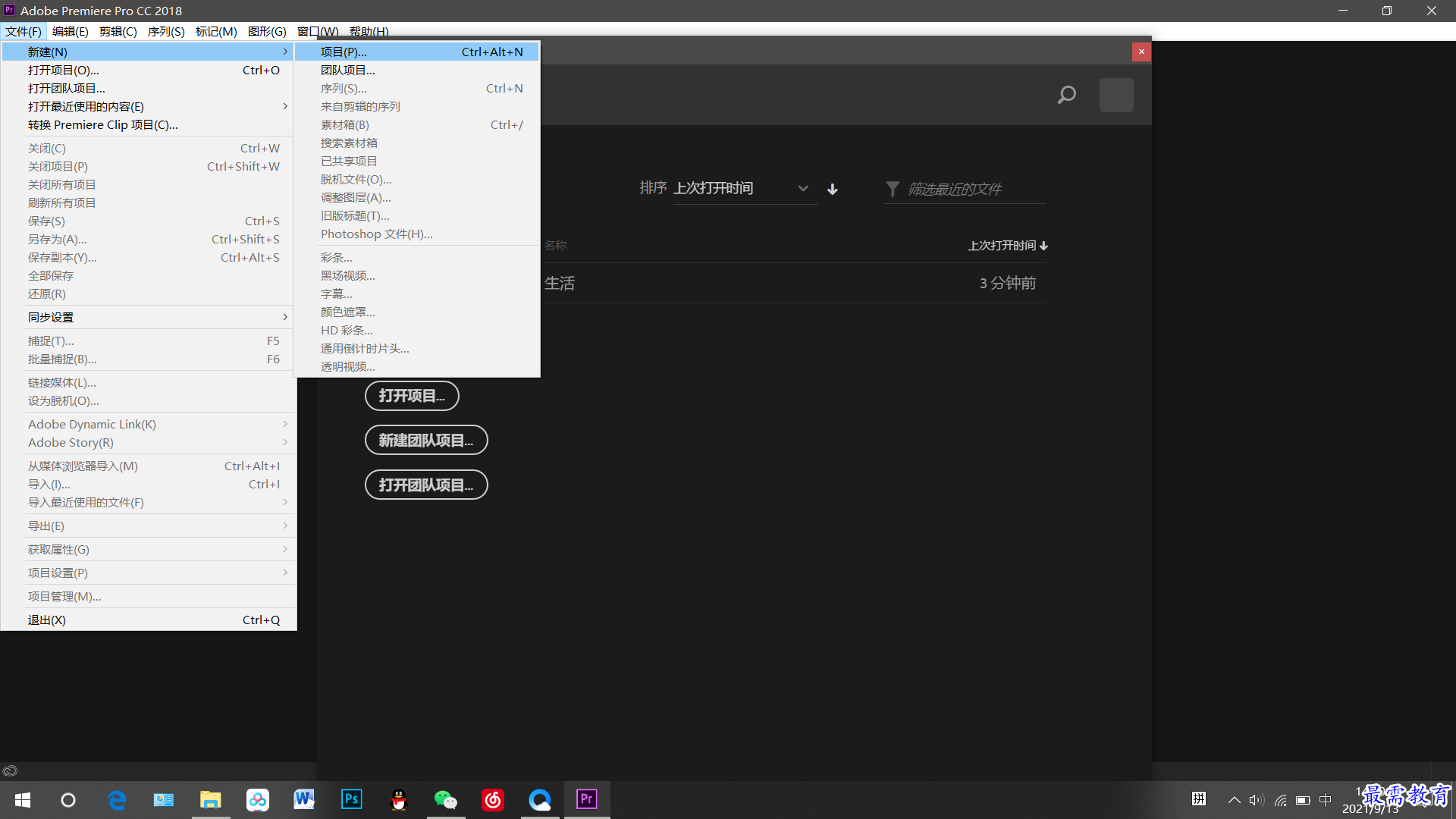The height and width of the screenshot is (819, 1456).
Task: Select 保存(S) menu entry
Action: coord(149,221)
